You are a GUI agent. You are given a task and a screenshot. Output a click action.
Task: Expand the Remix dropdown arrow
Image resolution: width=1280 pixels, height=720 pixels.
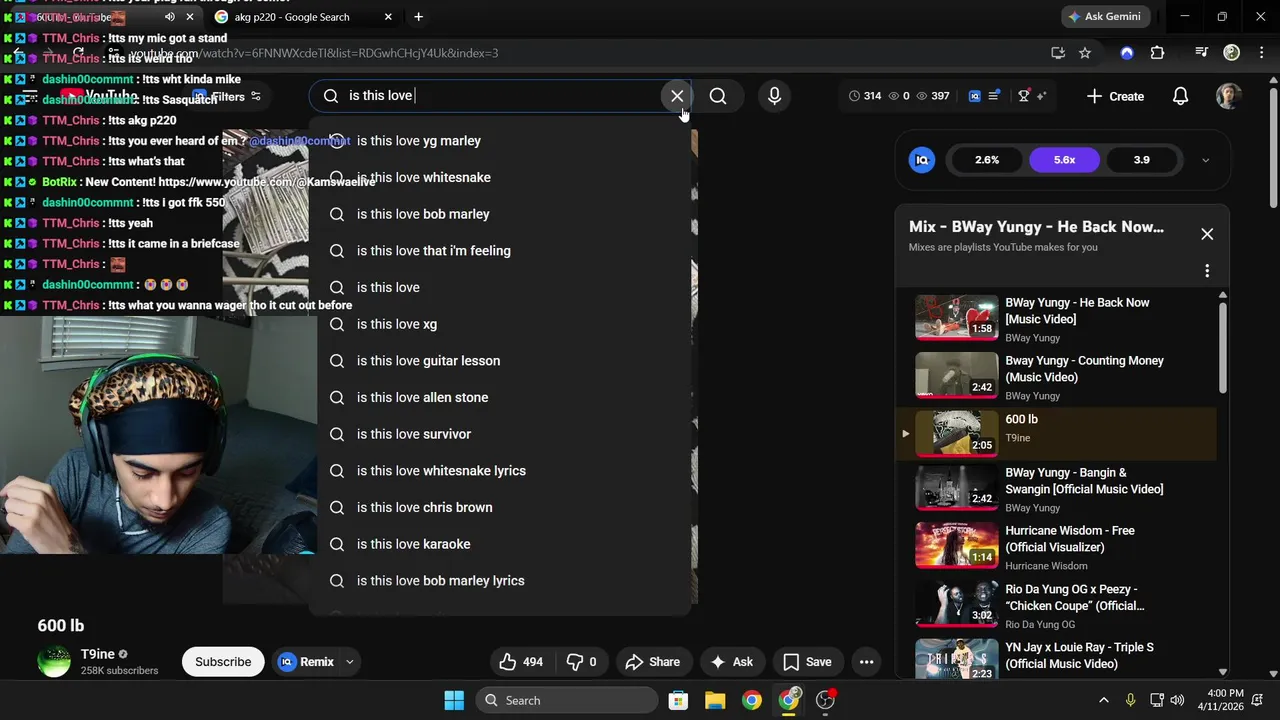coord(350,662)
